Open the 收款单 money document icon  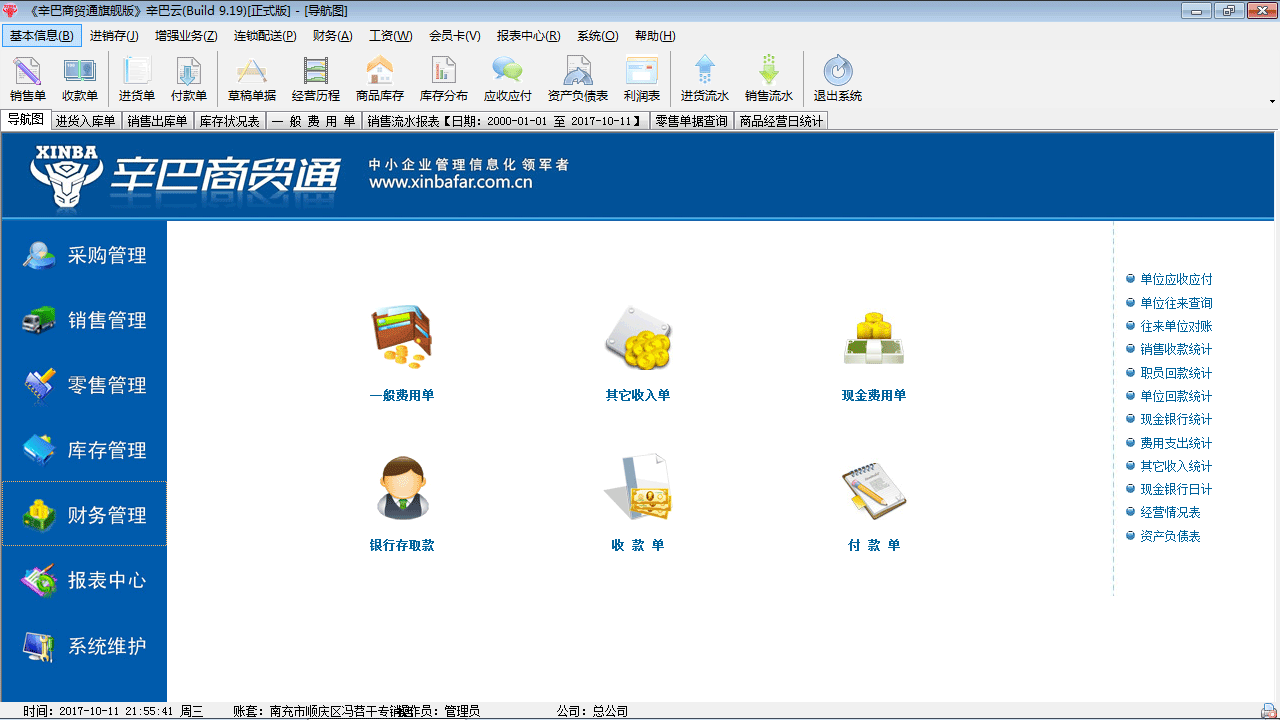pos(638,488)
